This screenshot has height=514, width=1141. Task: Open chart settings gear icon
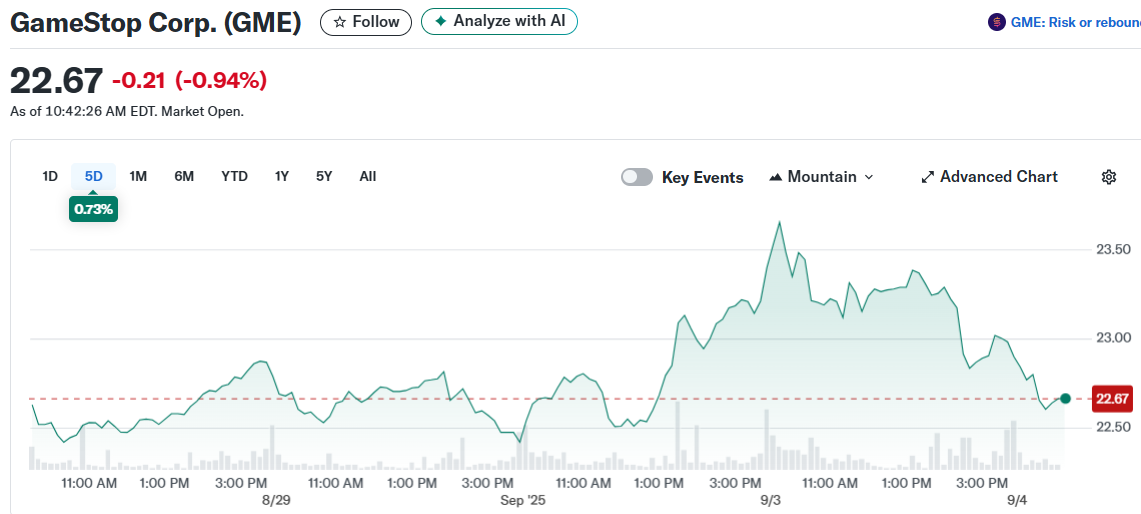1108,177
